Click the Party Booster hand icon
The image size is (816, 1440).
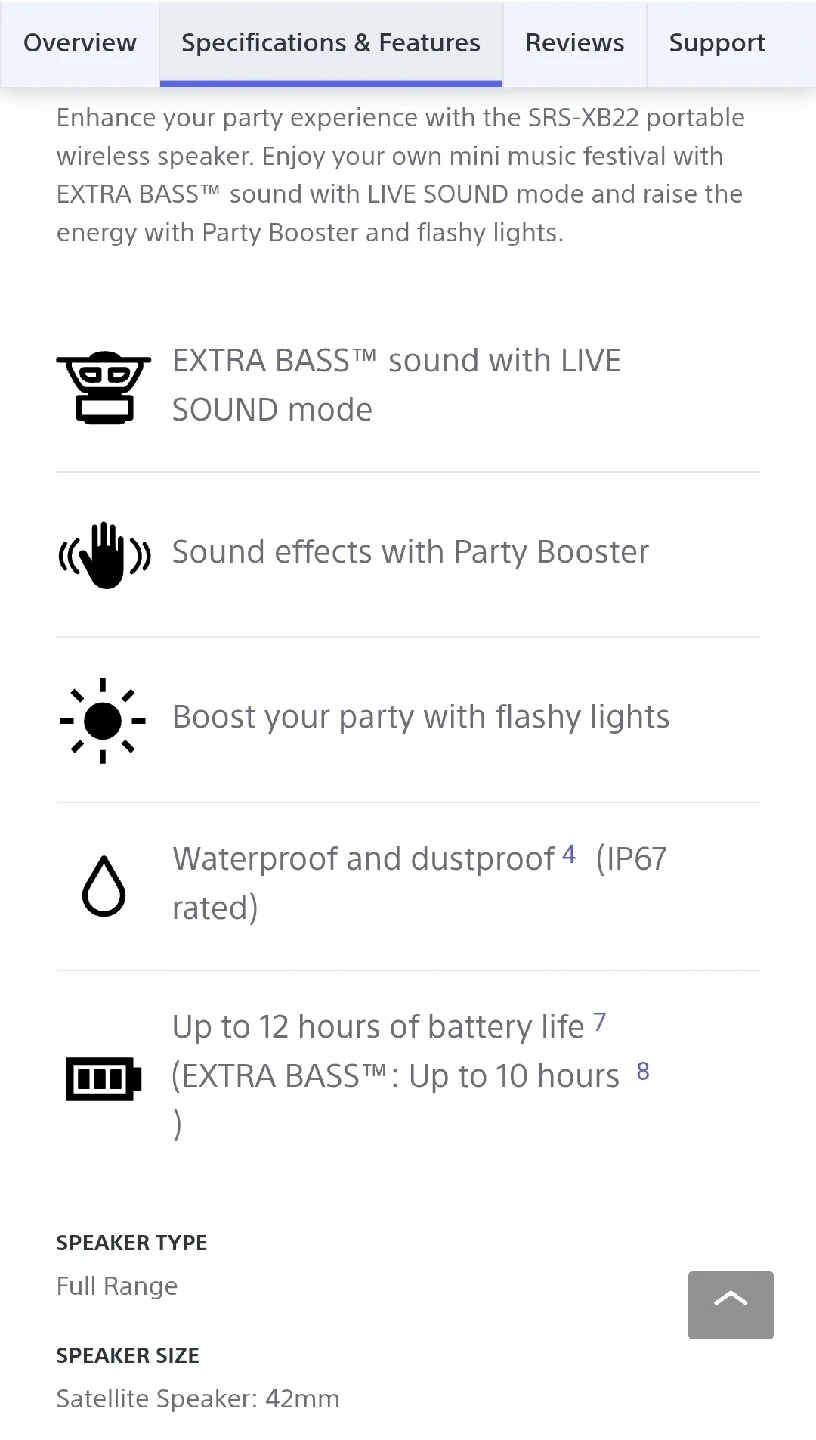104,553
